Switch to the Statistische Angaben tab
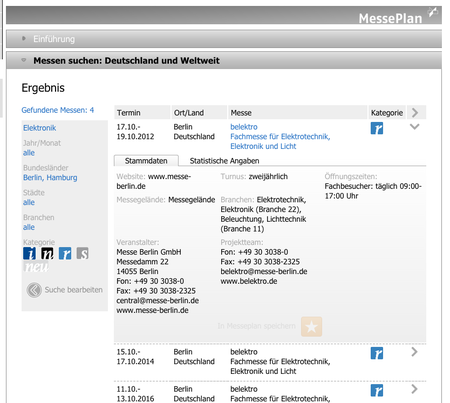 click(x=224, y=161)
